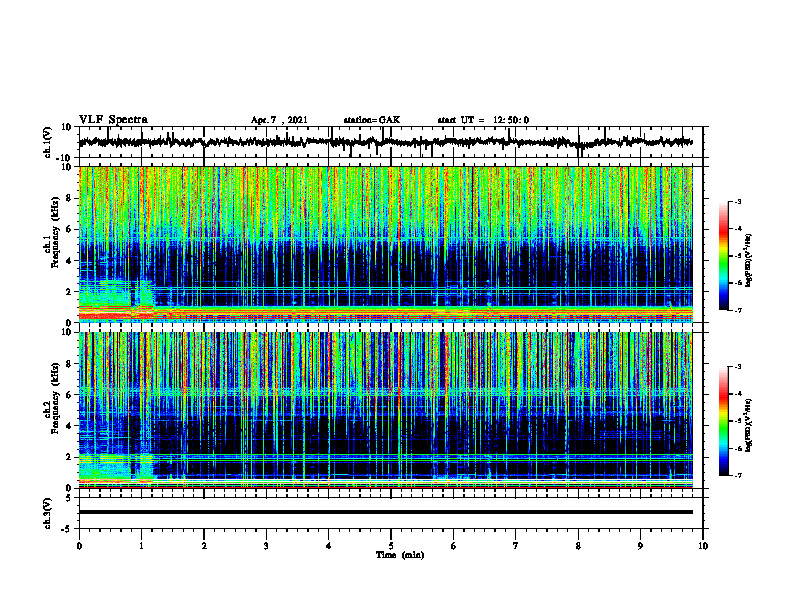Click the ch.2 color scale bar
The image size is (792, 612).
point(724,421)
